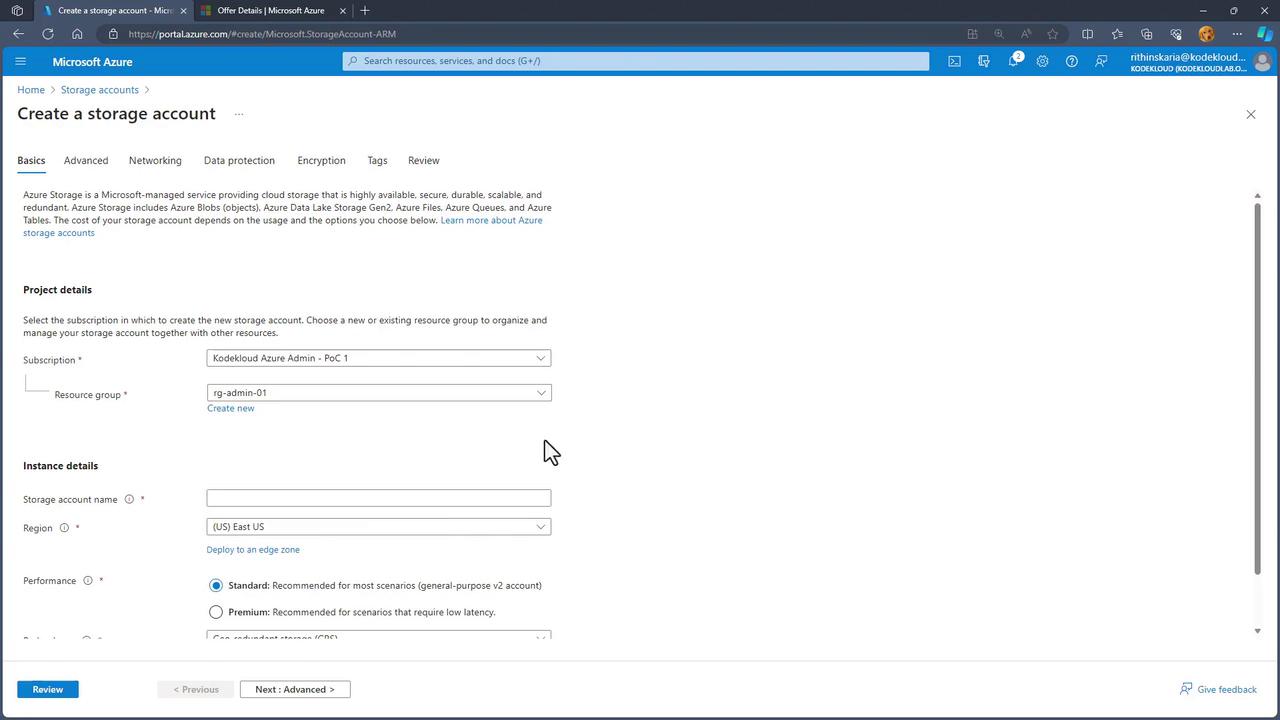Open the Copilot sidebar icon

1265,34
